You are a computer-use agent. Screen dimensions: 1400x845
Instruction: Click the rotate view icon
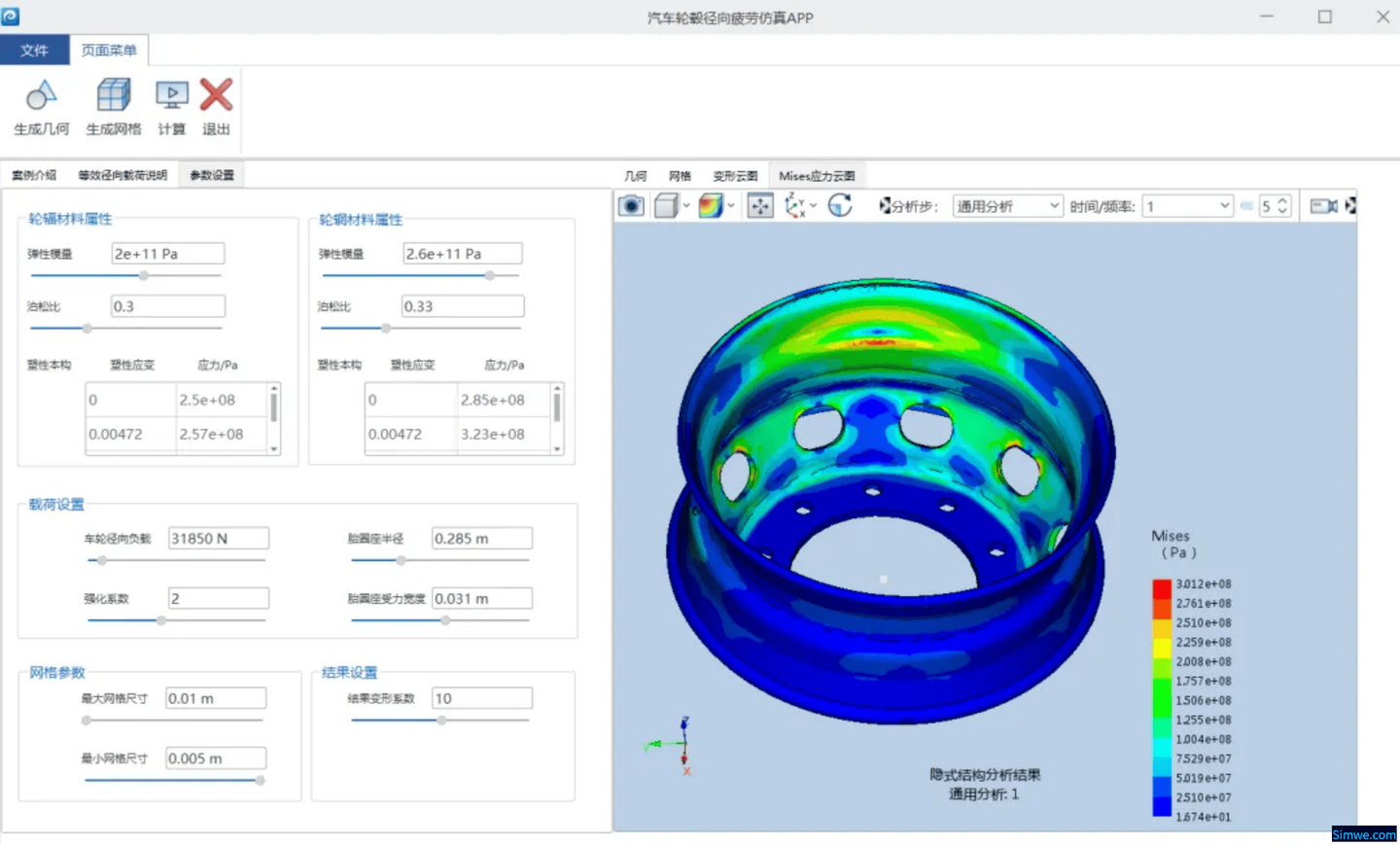pos(840,206)
